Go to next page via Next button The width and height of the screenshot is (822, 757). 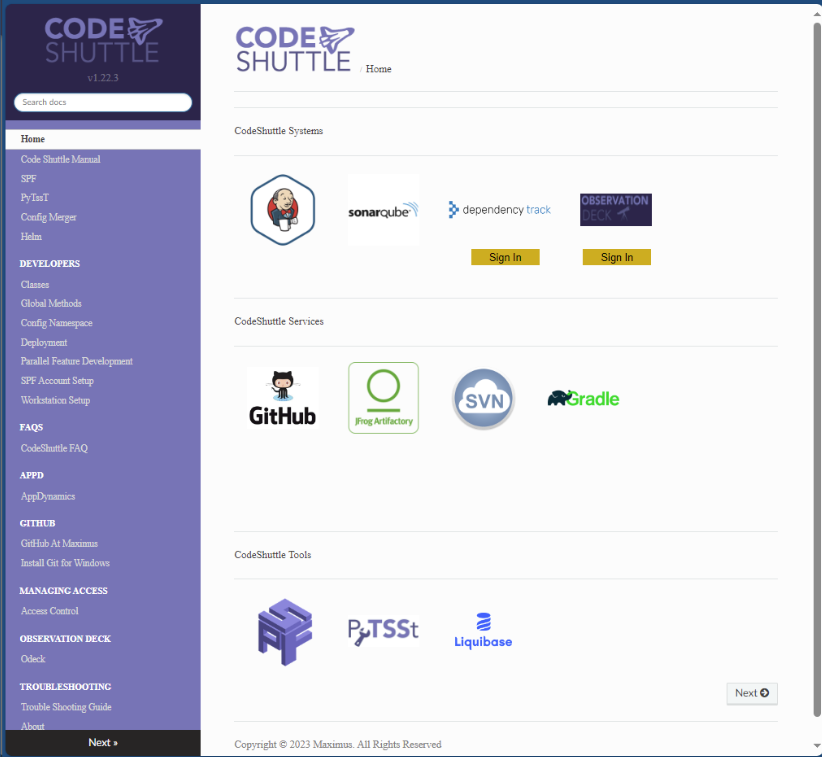752,693
